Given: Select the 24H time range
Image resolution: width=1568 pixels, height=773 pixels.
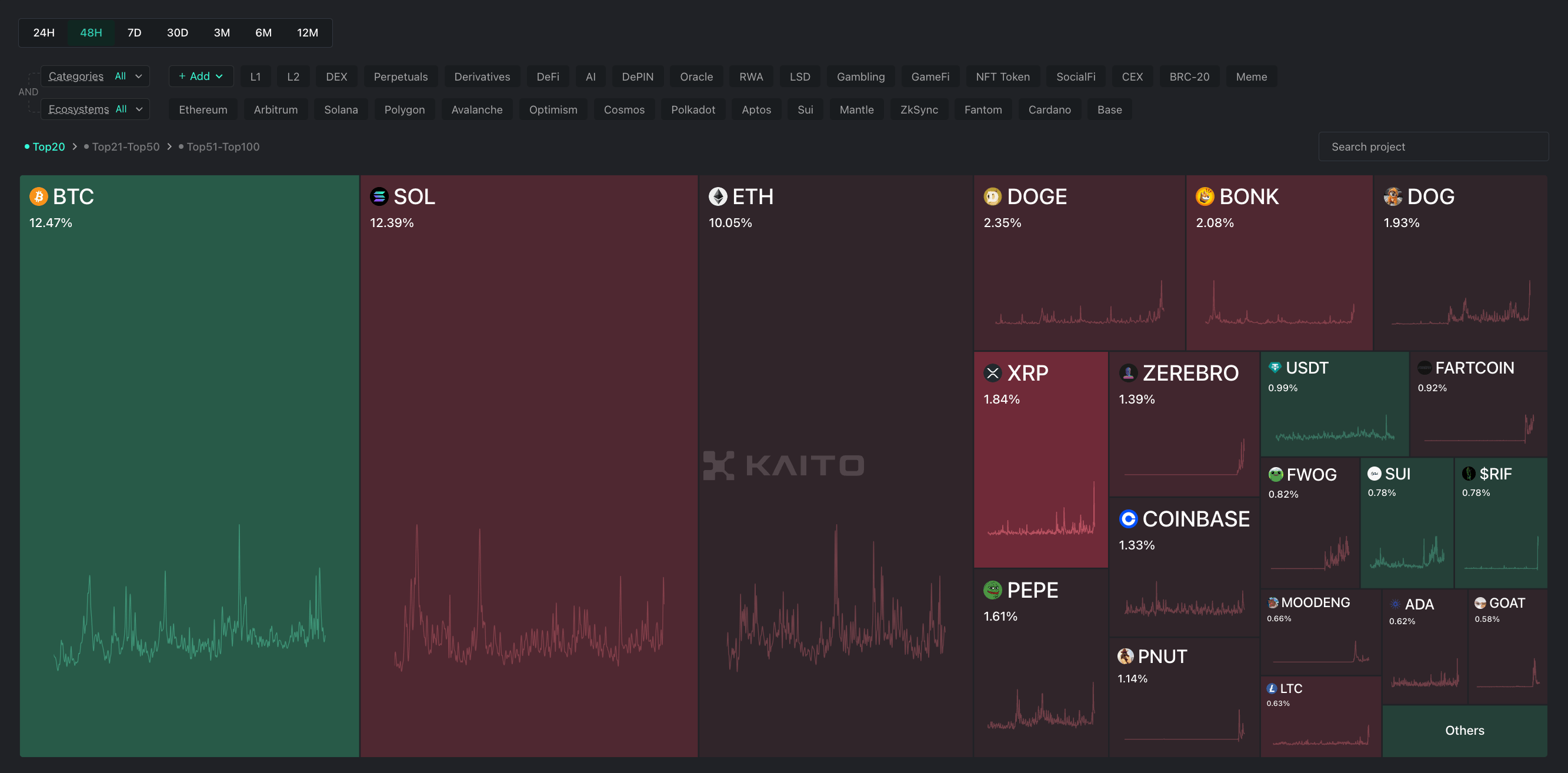Looking at the screenshot, I should [x=44, y=32].
